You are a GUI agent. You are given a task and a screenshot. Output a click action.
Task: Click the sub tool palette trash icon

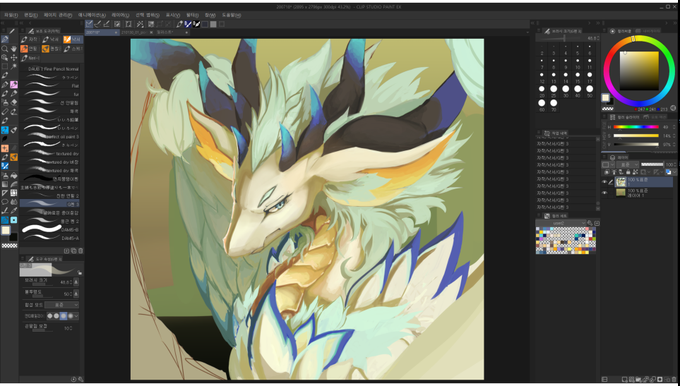pos(81,251)
